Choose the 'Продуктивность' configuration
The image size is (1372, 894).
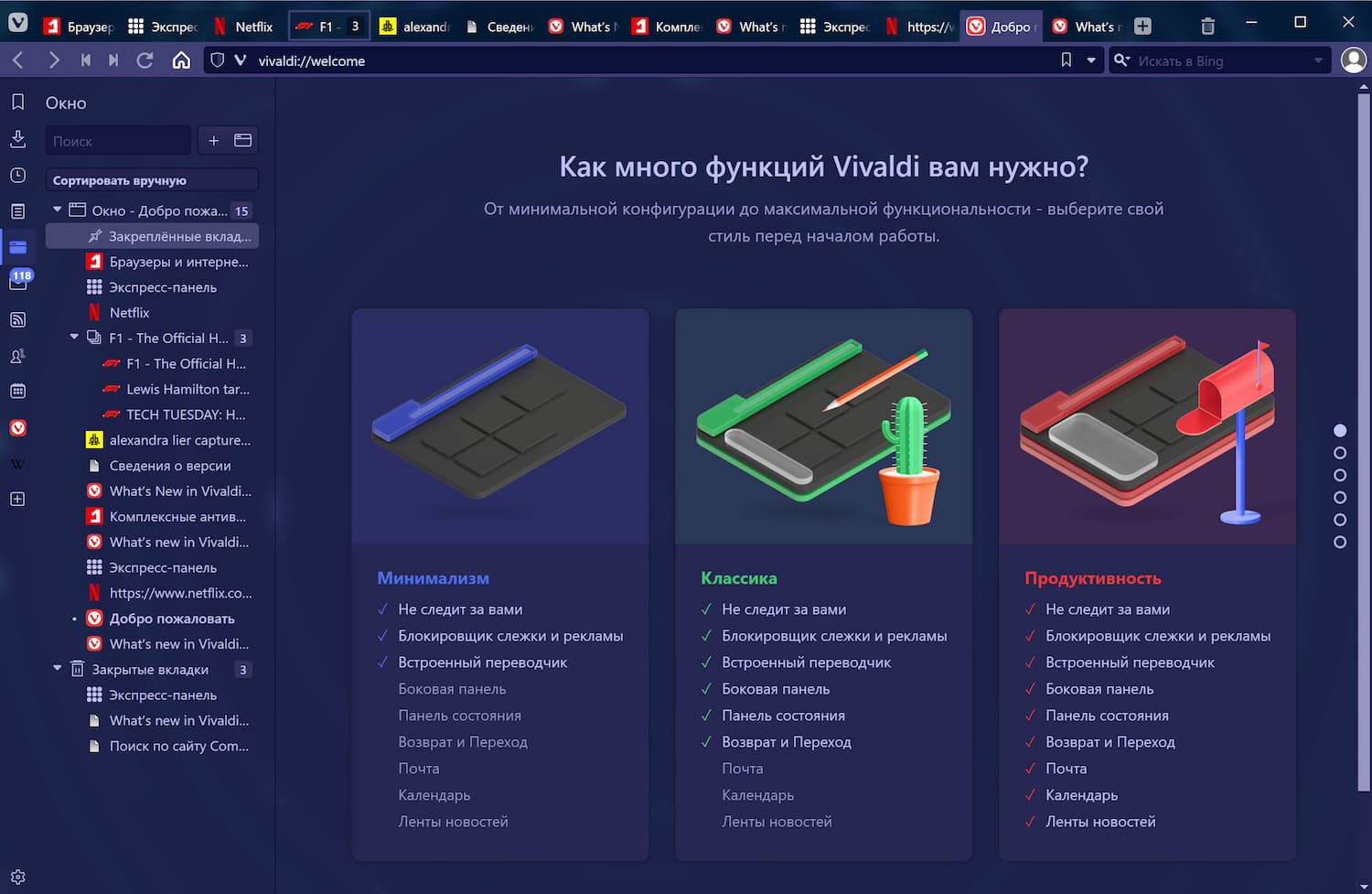[1147, 585]
